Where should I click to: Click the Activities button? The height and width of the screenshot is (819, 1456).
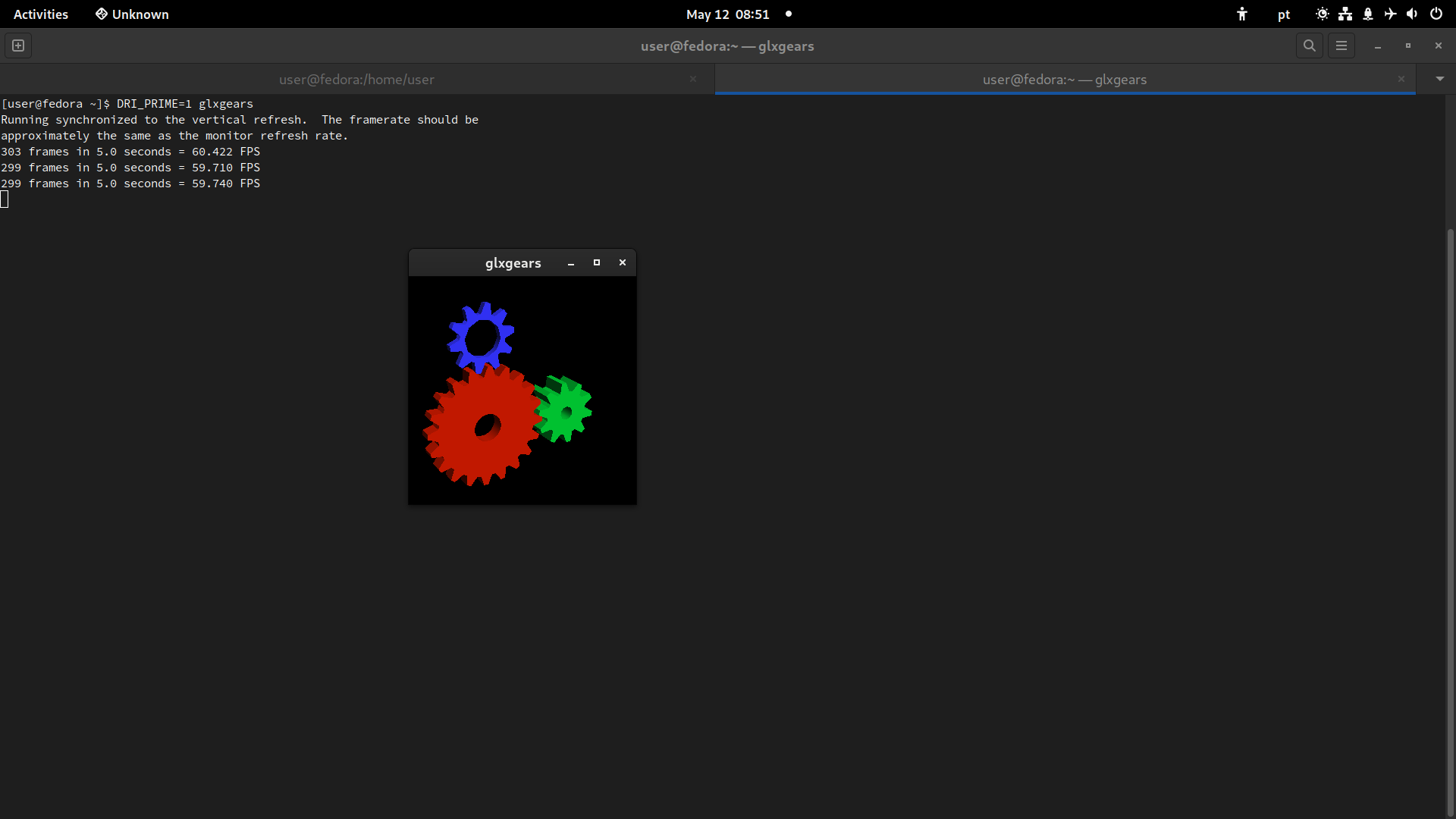coord(41,14)
